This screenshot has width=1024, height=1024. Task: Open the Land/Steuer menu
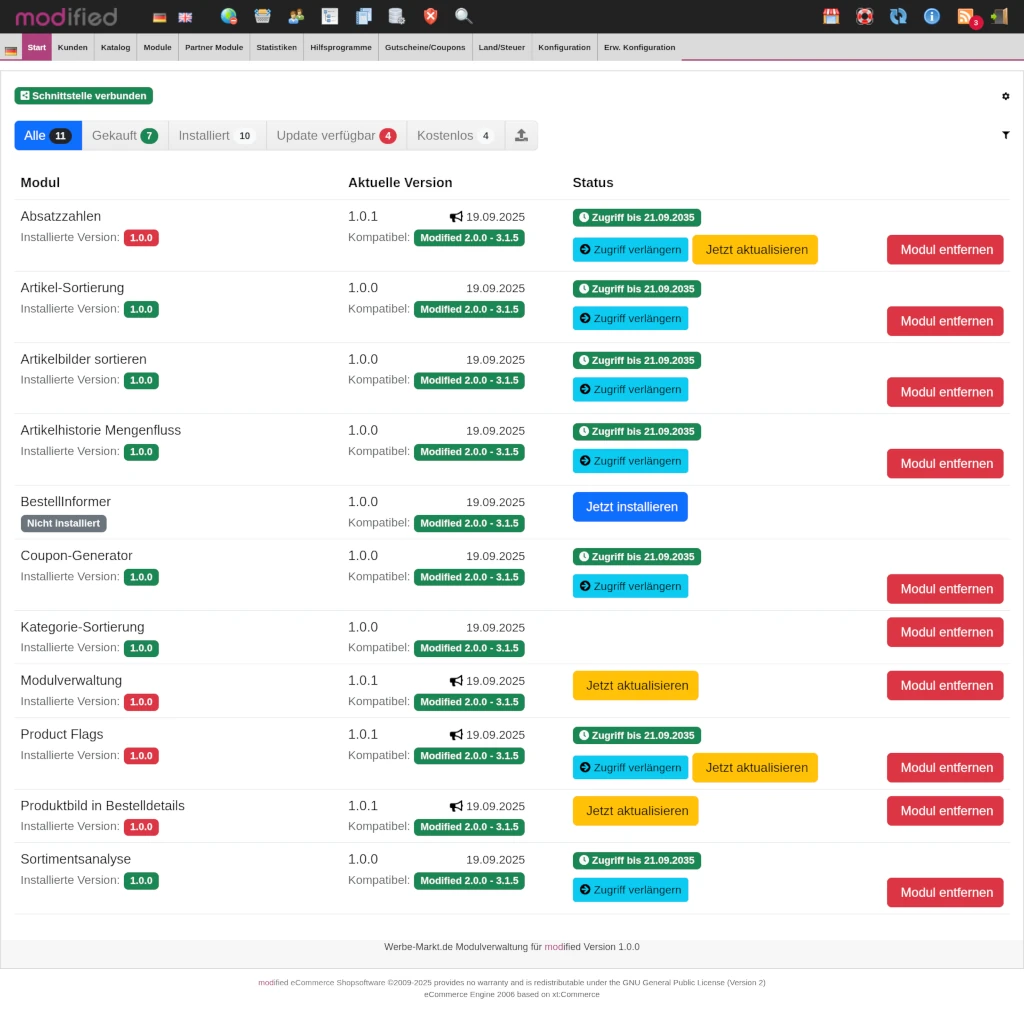click(502, 47)
